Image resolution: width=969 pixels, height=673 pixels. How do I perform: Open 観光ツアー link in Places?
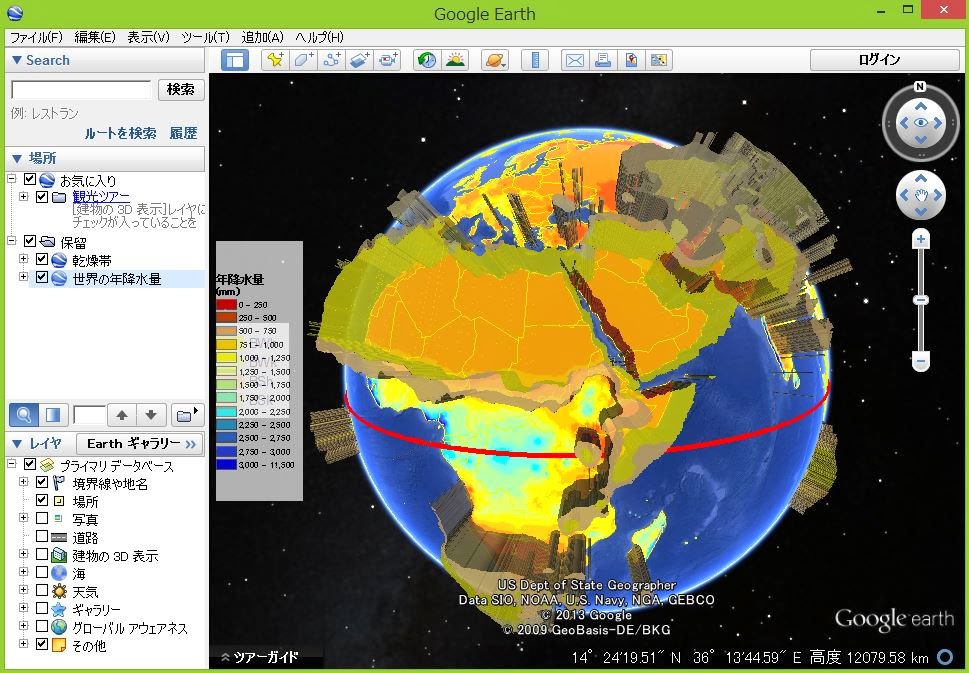click(101, 197)
